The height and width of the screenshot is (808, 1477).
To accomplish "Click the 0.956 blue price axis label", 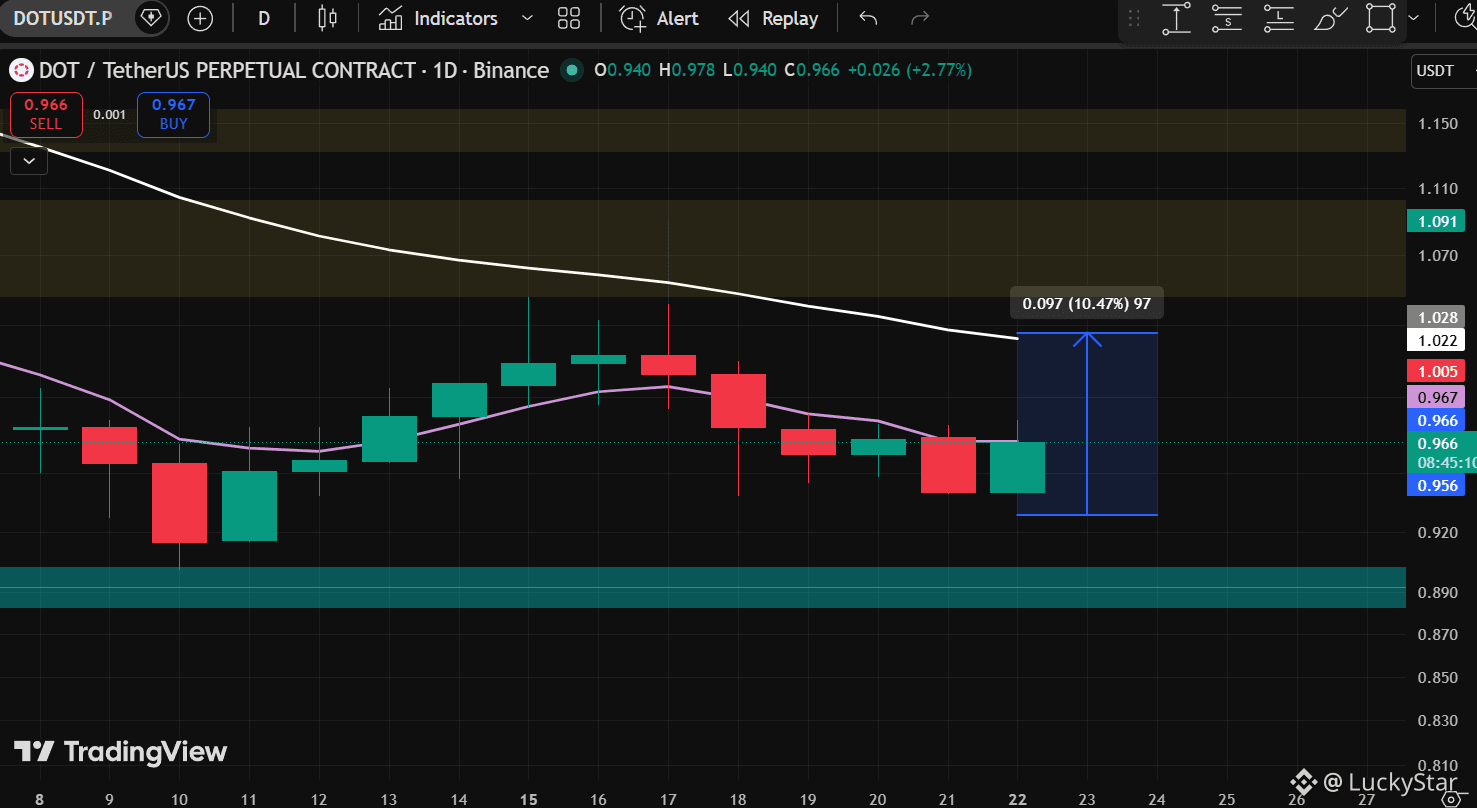I will (x=1435, y=485).
